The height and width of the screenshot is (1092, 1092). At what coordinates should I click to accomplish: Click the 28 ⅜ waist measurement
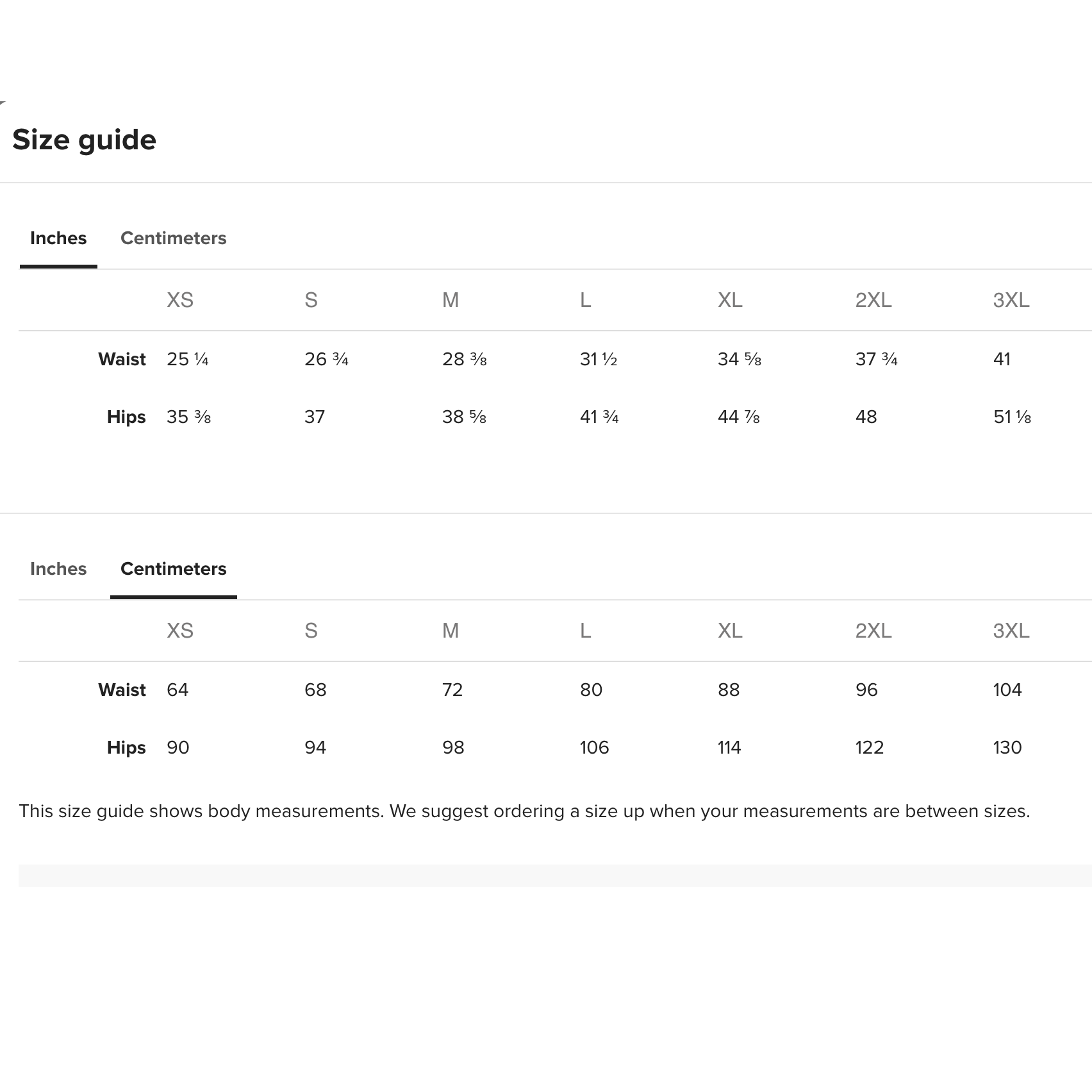click(464, 360)
